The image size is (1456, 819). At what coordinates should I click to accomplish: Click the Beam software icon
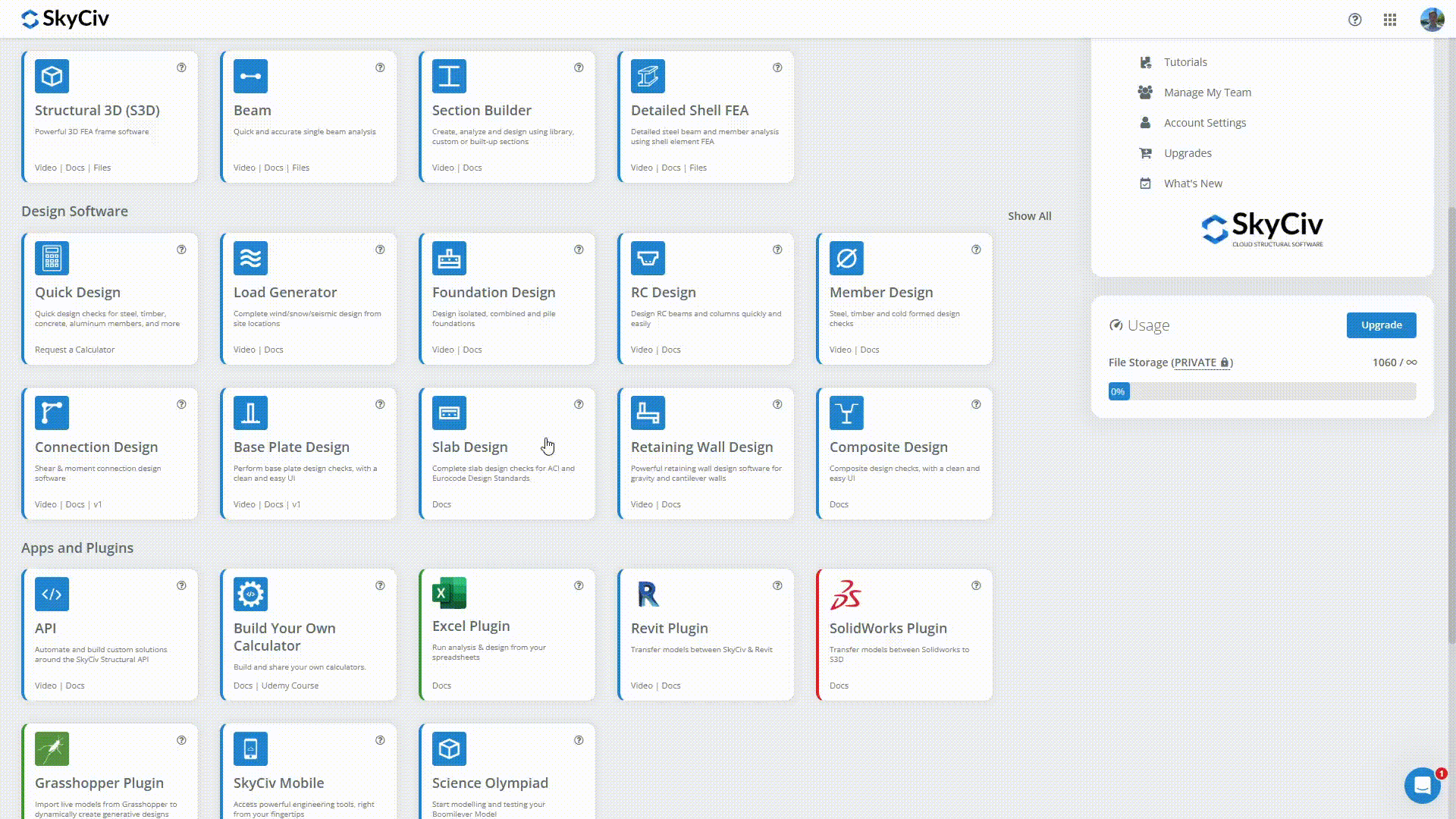click(x=250, y=76)
